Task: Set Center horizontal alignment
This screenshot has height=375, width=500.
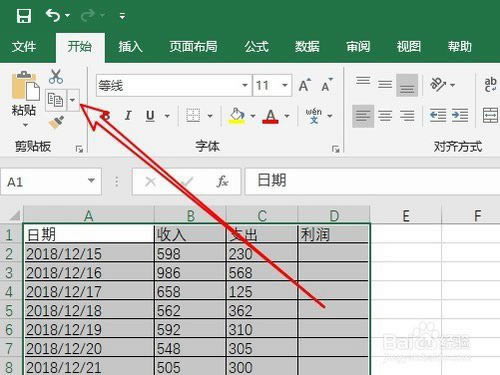Action: tap(385, 116)
